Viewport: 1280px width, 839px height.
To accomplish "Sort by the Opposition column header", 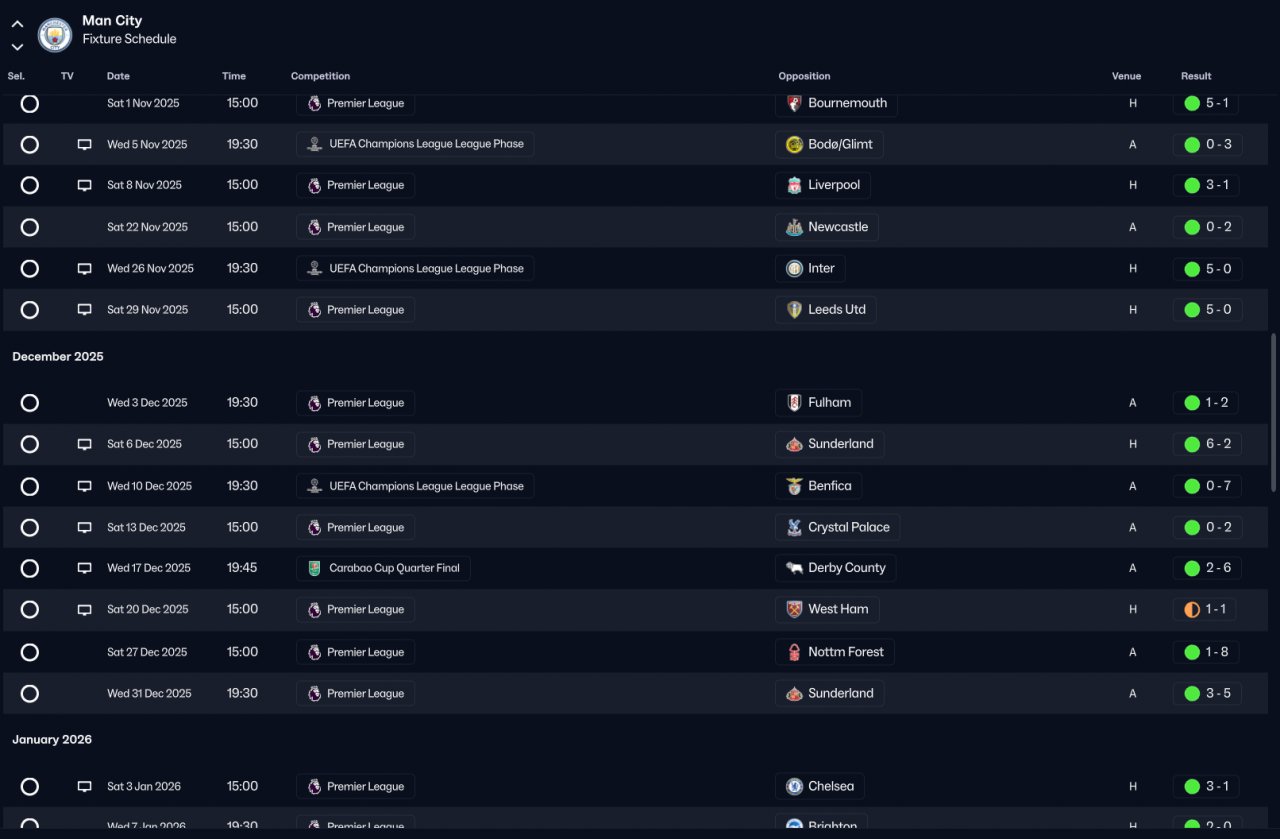I will [804, 76].
